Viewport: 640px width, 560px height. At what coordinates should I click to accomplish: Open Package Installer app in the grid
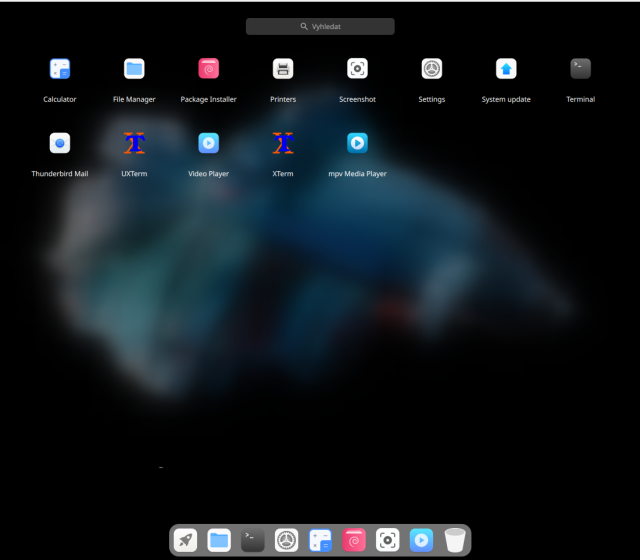coord(208,69)
